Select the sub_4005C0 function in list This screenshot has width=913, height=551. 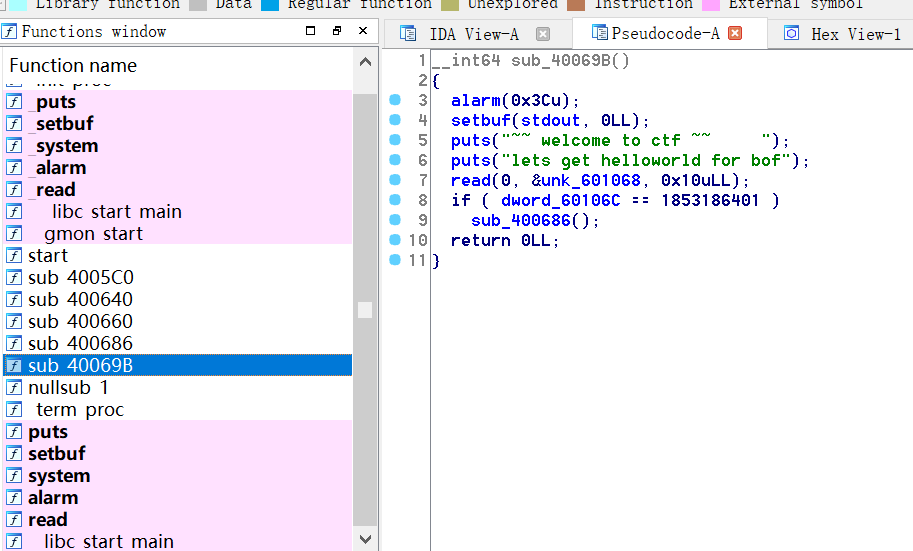pos(178,277)
